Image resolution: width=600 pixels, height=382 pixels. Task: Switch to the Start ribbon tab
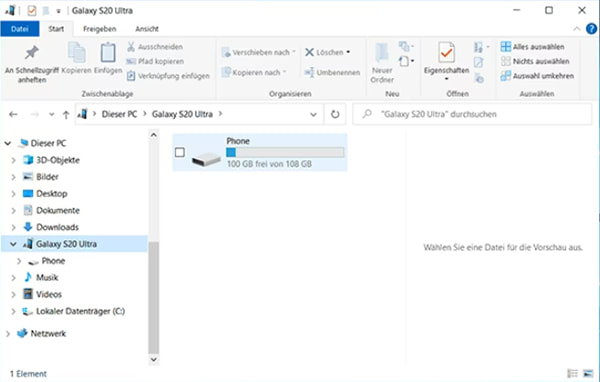pyautogui.click(x=56, y=29)
